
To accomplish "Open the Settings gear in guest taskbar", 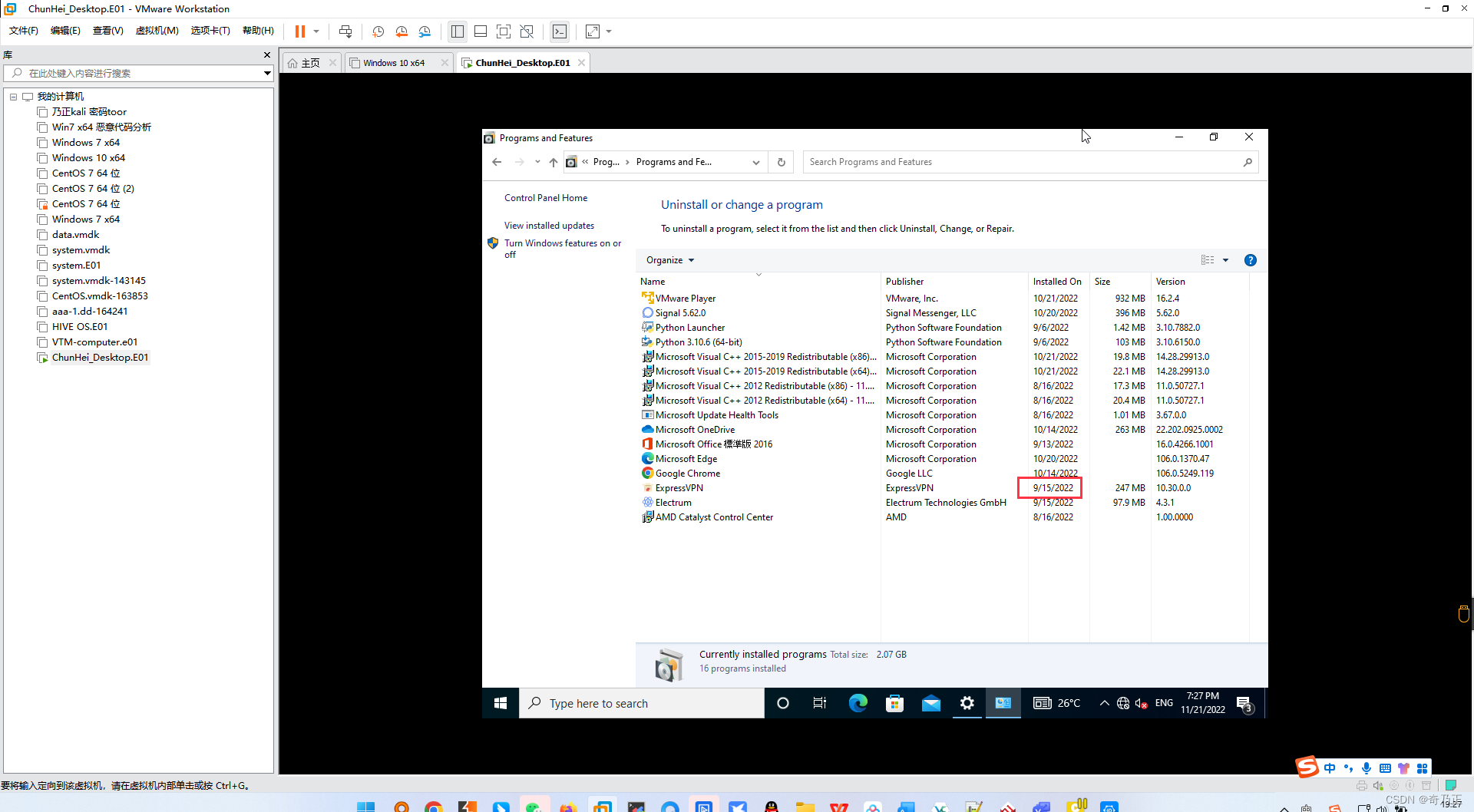I will 967,703.
